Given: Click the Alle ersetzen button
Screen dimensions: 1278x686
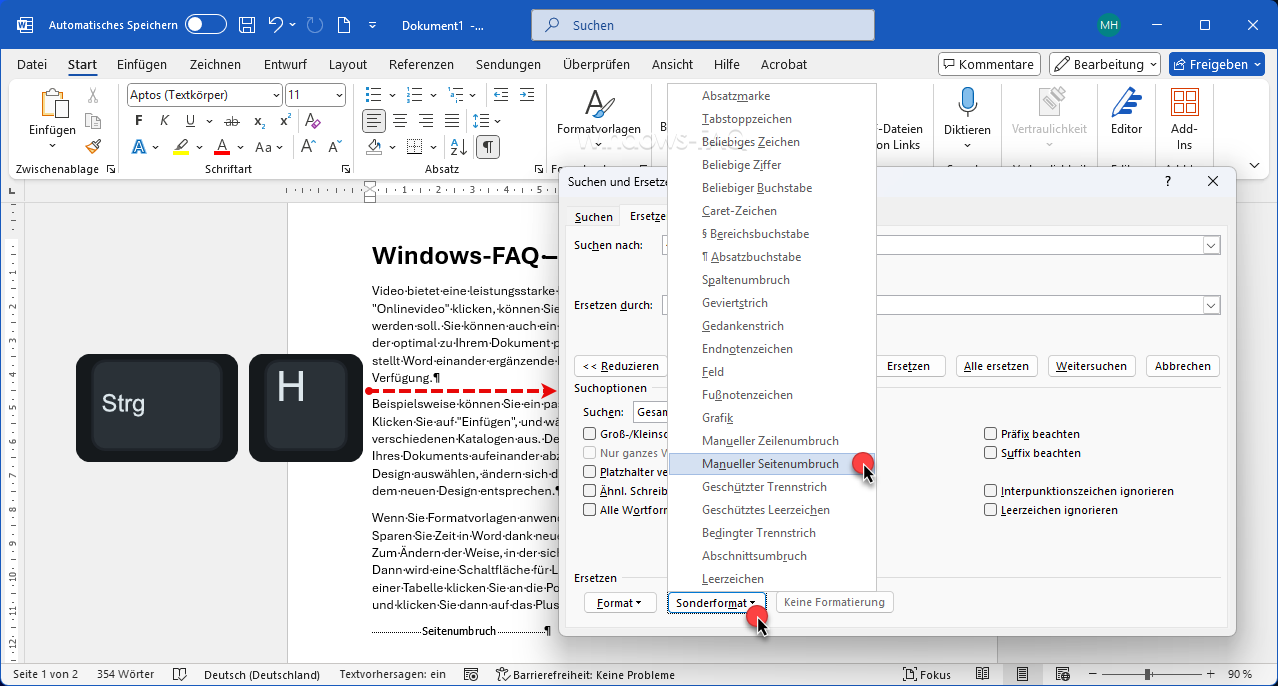Looking at the screenshot, I should click(x=995, y=366).
